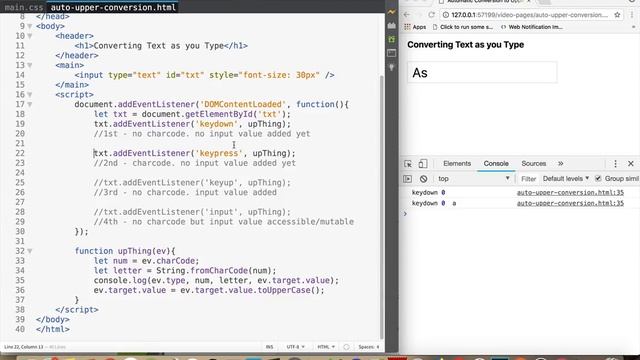Open the HTML language mode dropdown
This screenshot has height=360, width=640.
tap(326, 347)
